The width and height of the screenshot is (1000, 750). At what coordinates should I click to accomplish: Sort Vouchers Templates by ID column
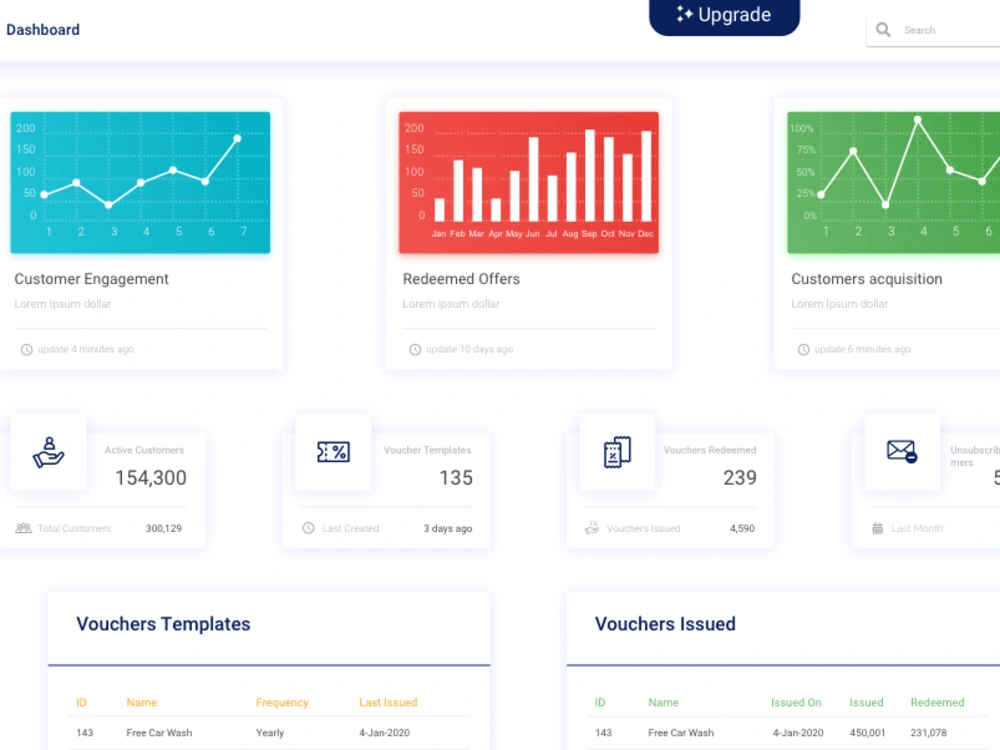point(81,702)
